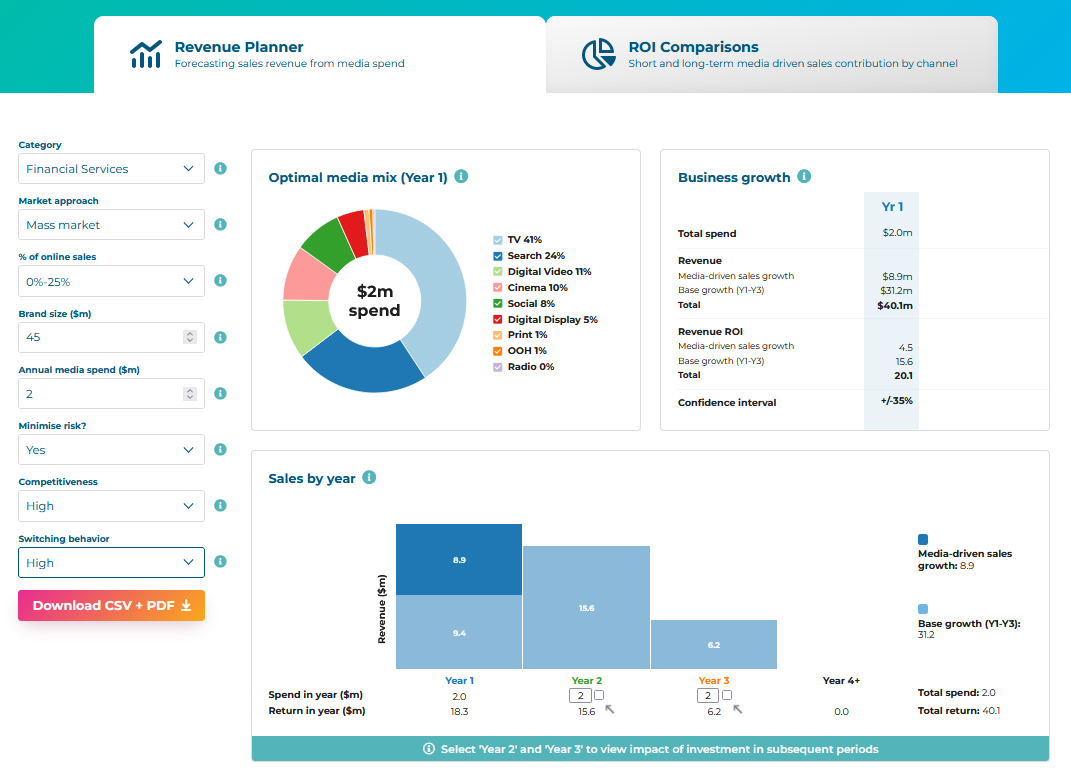Click the Revenue Planner bar chart icon
Screen dimensions: 1071x780
point(146,54)
